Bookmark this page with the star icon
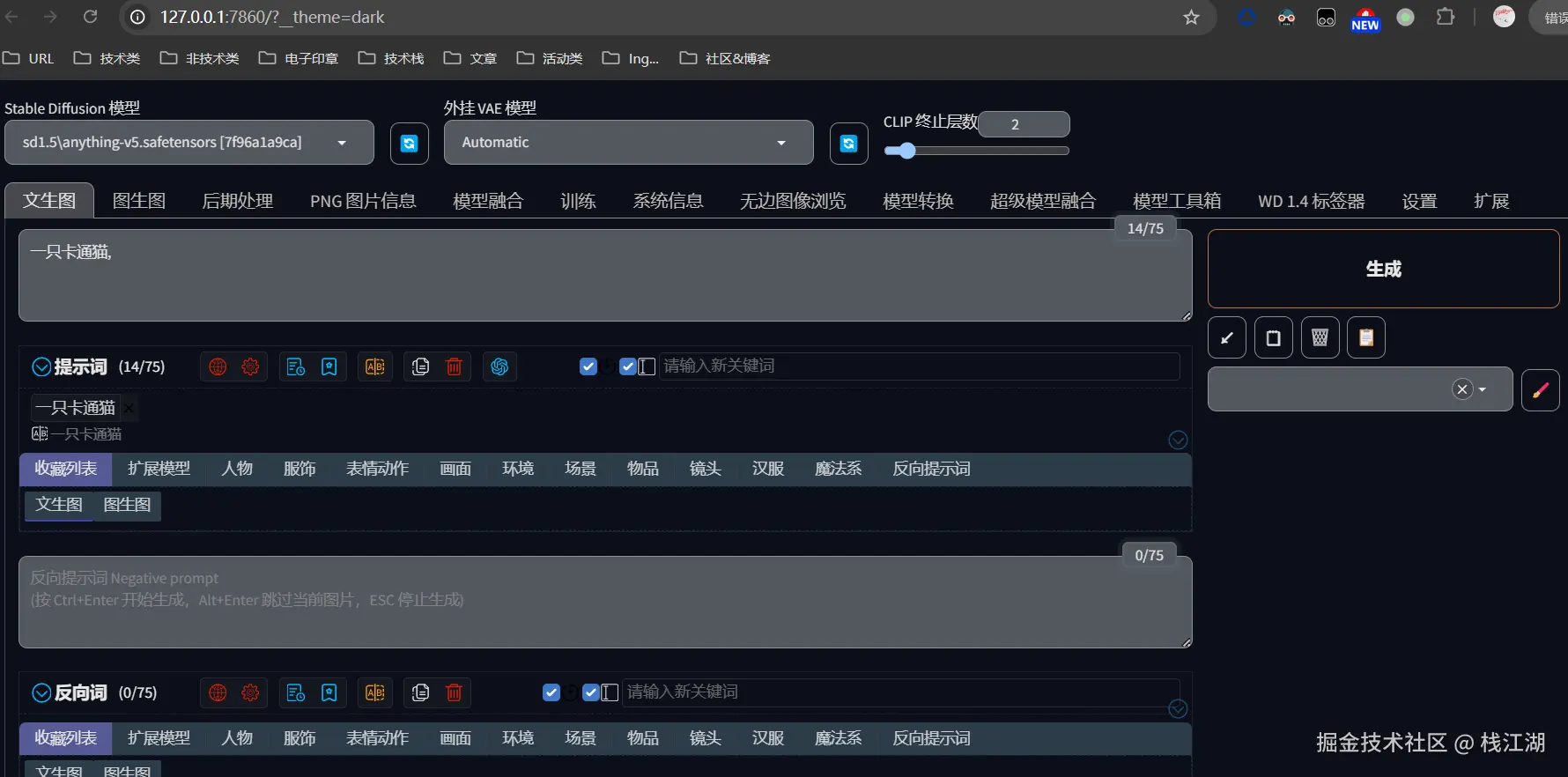Image resolution: width=1568 pixels, height=777 pixels. click(x=1191, y=18)
